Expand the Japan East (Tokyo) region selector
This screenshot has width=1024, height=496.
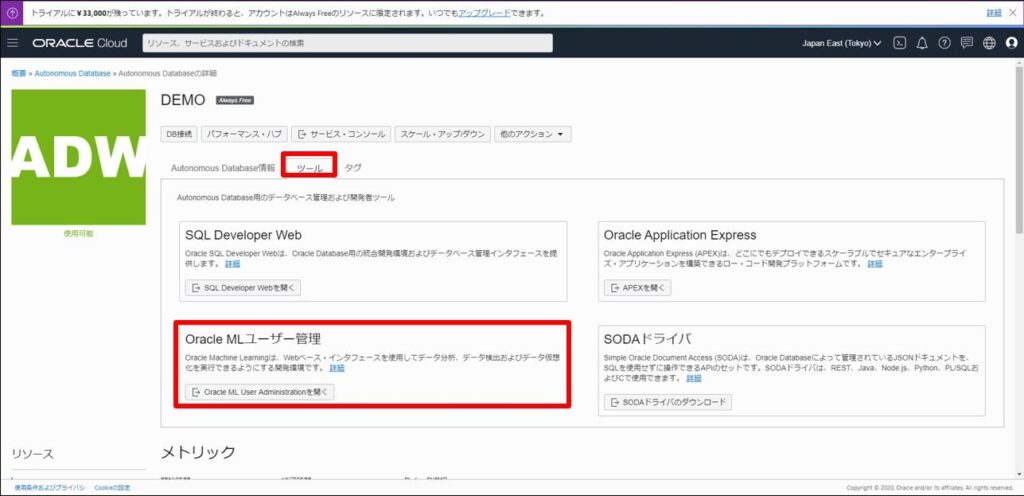841,43
